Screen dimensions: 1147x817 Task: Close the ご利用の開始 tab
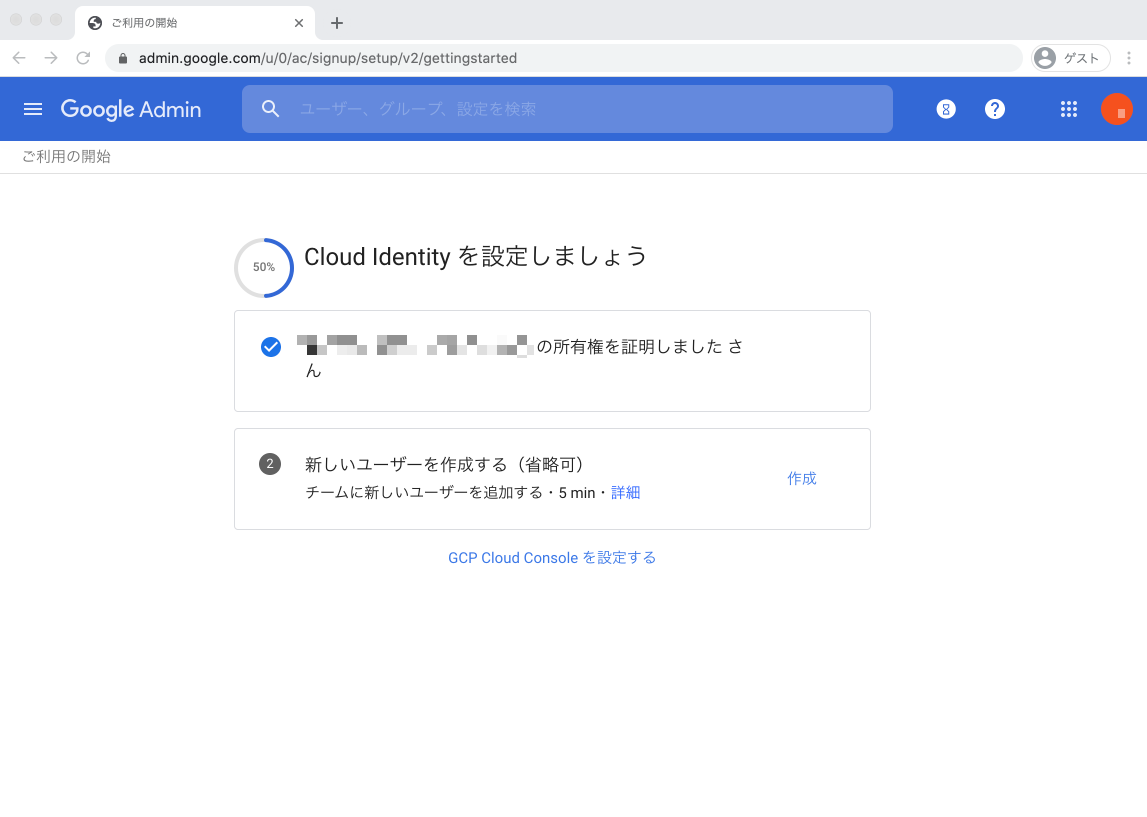298,23
